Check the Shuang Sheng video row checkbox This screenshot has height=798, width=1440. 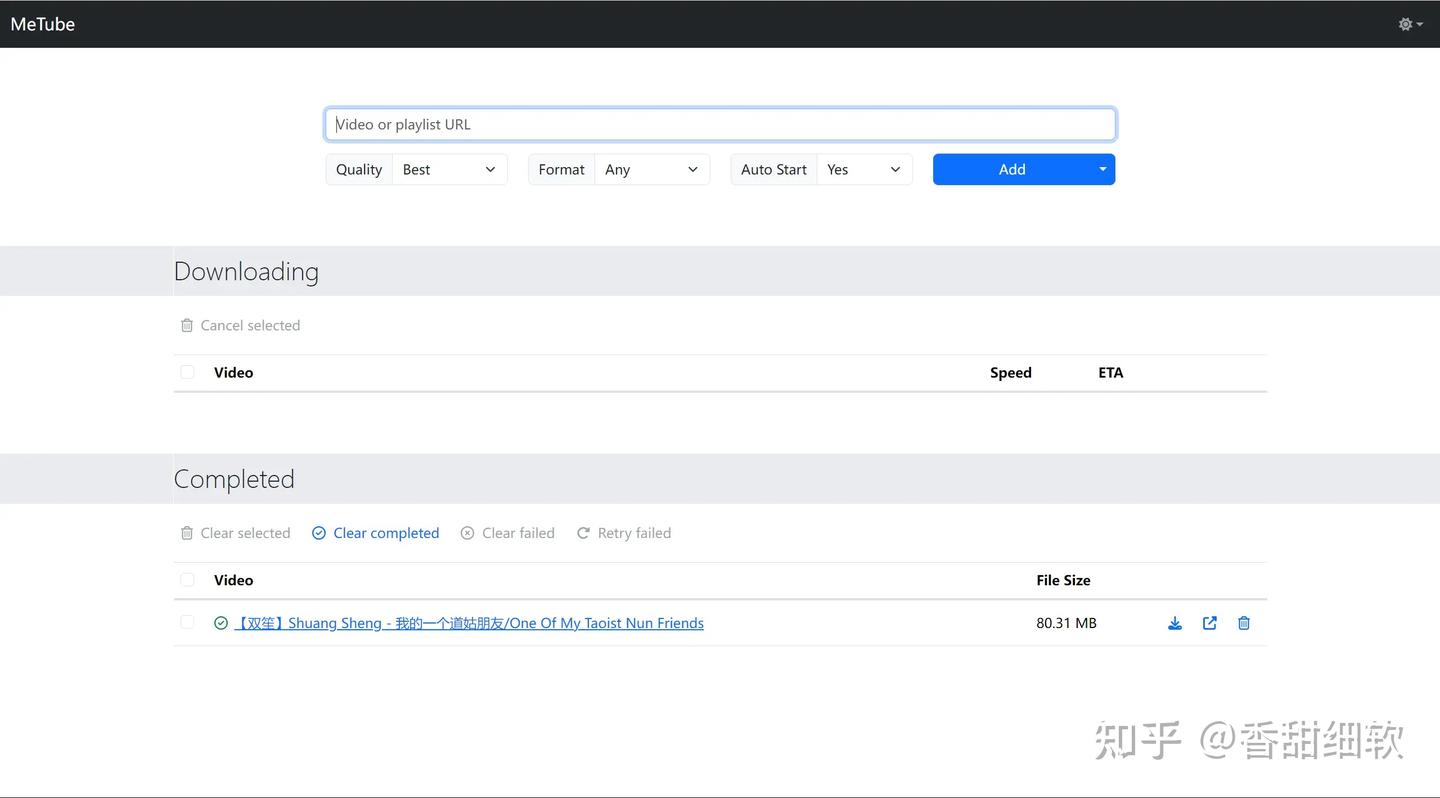pyautogui.click(x=187, y=623)
